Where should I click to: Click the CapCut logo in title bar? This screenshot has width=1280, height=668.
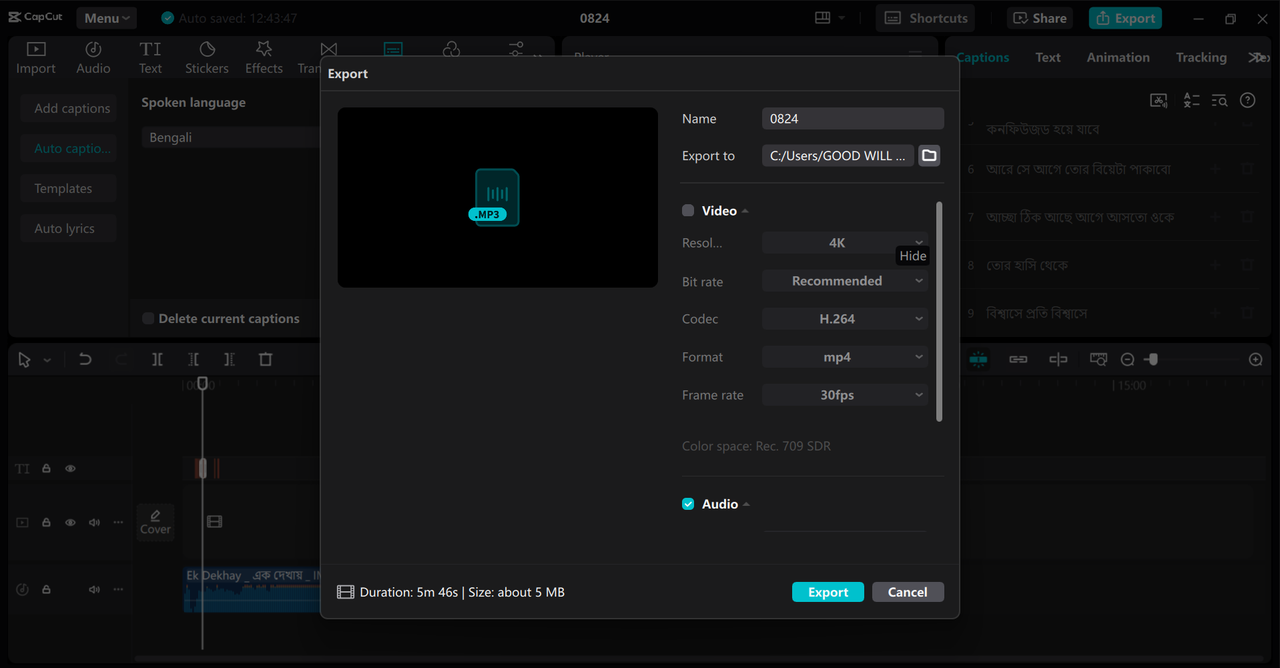(x=34, y=18)
